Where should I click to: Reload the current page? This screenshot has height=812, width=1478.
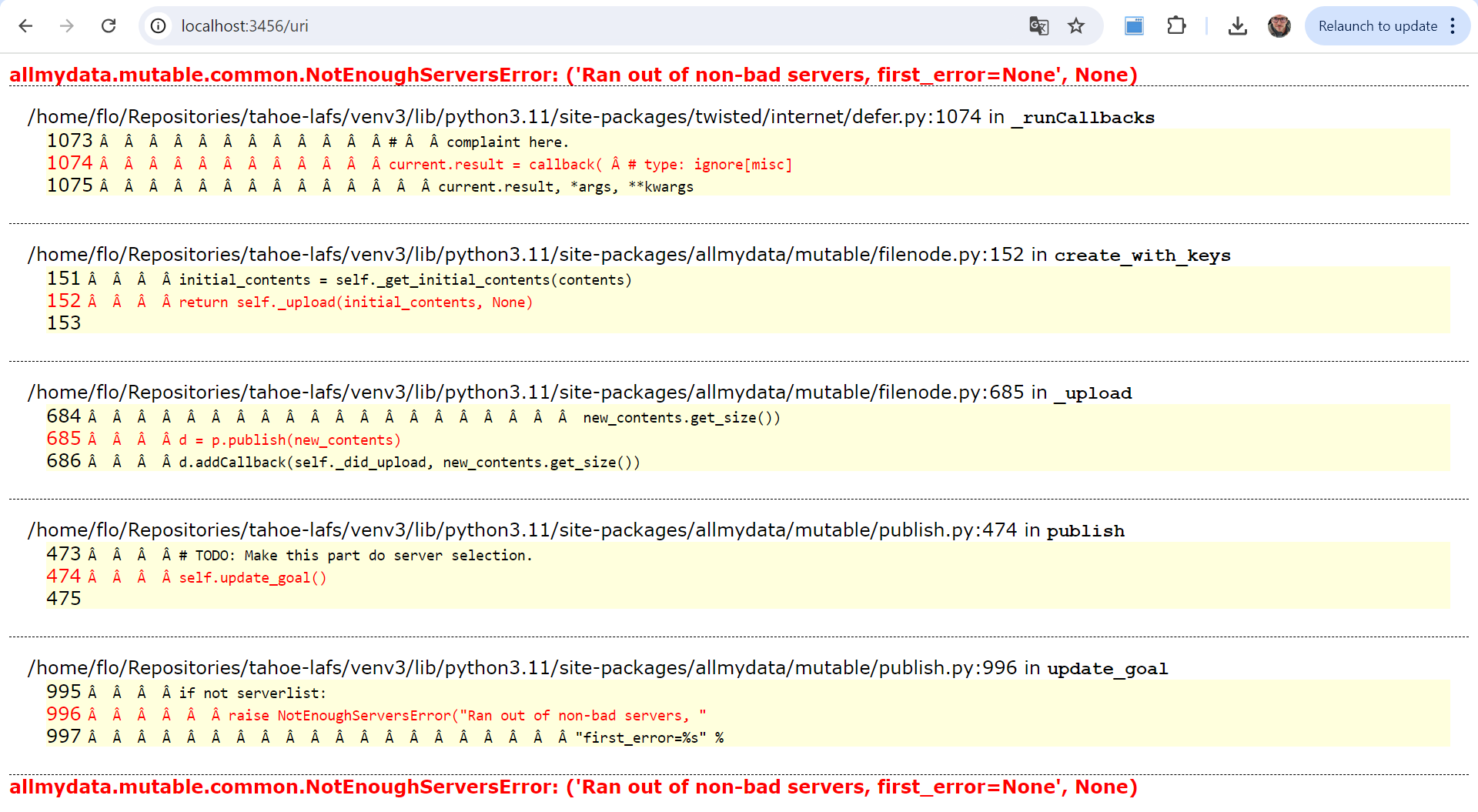[109, 26]
